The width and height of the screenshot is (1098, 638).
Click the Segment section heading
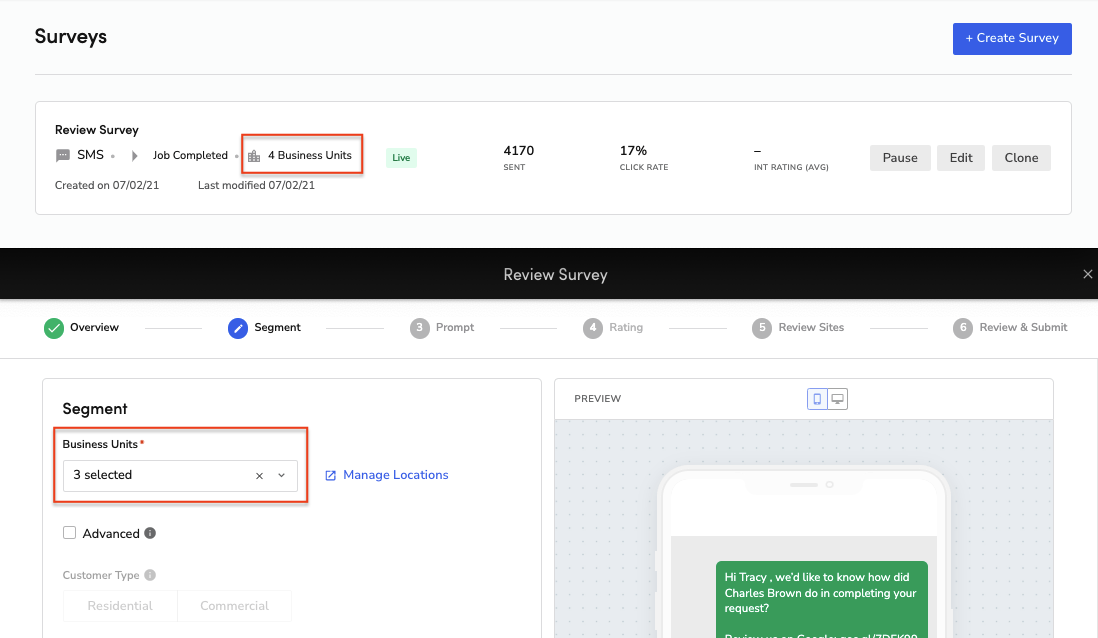pyautogui.click(x=95, y=409)
